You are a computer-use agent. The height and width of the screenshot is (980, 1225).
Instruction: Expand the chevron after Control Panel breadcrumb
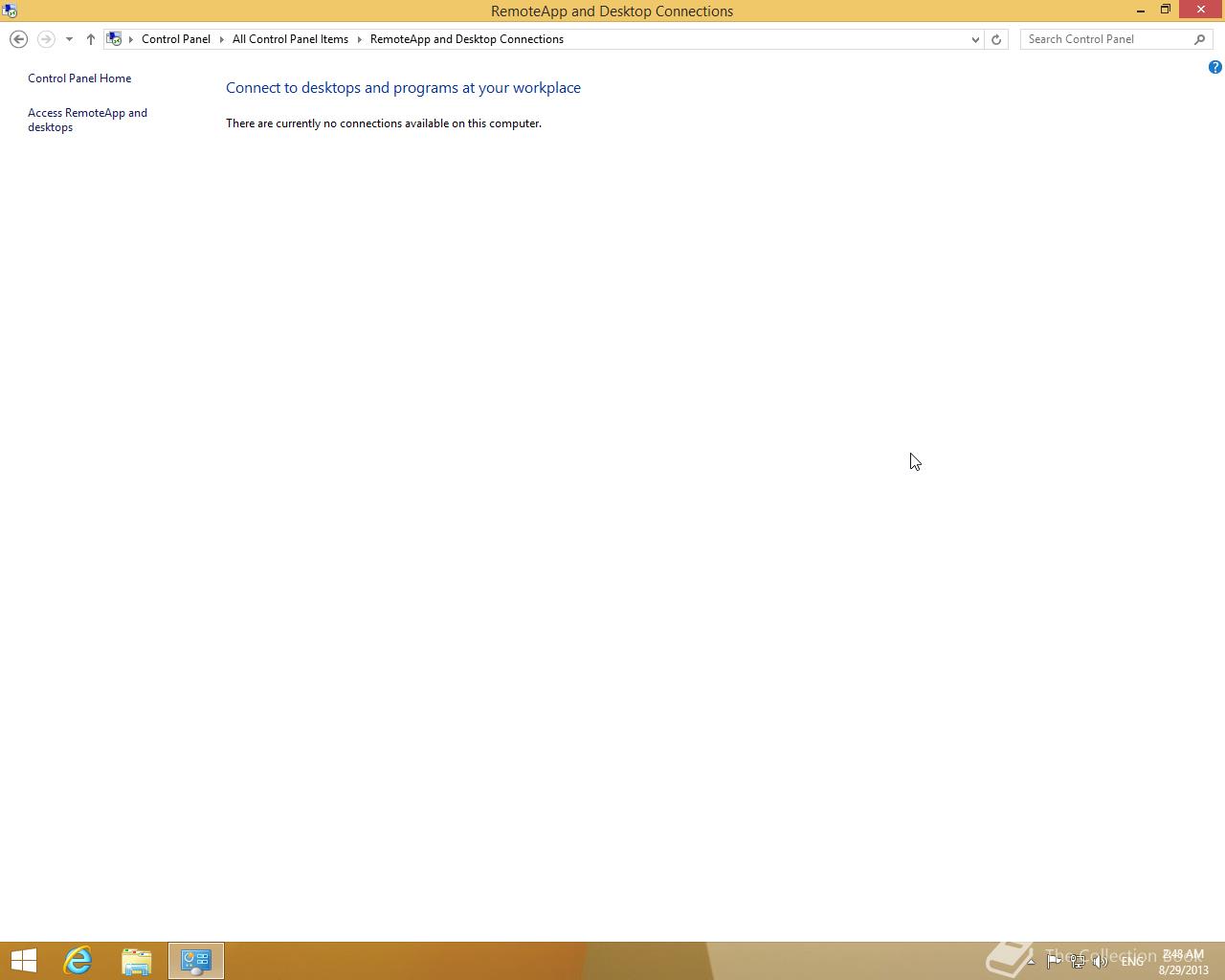click(221, 39)
